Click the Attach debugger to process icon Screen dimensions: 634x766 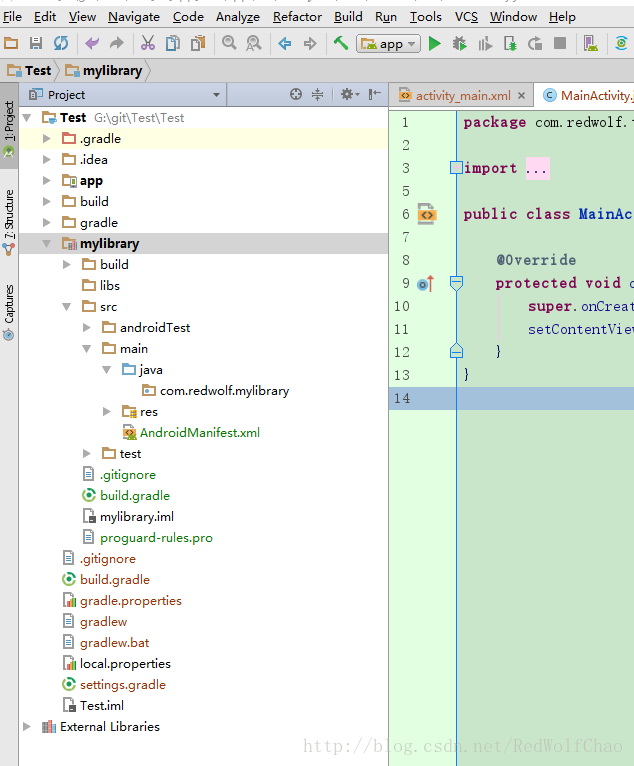[x=510, y=43]
